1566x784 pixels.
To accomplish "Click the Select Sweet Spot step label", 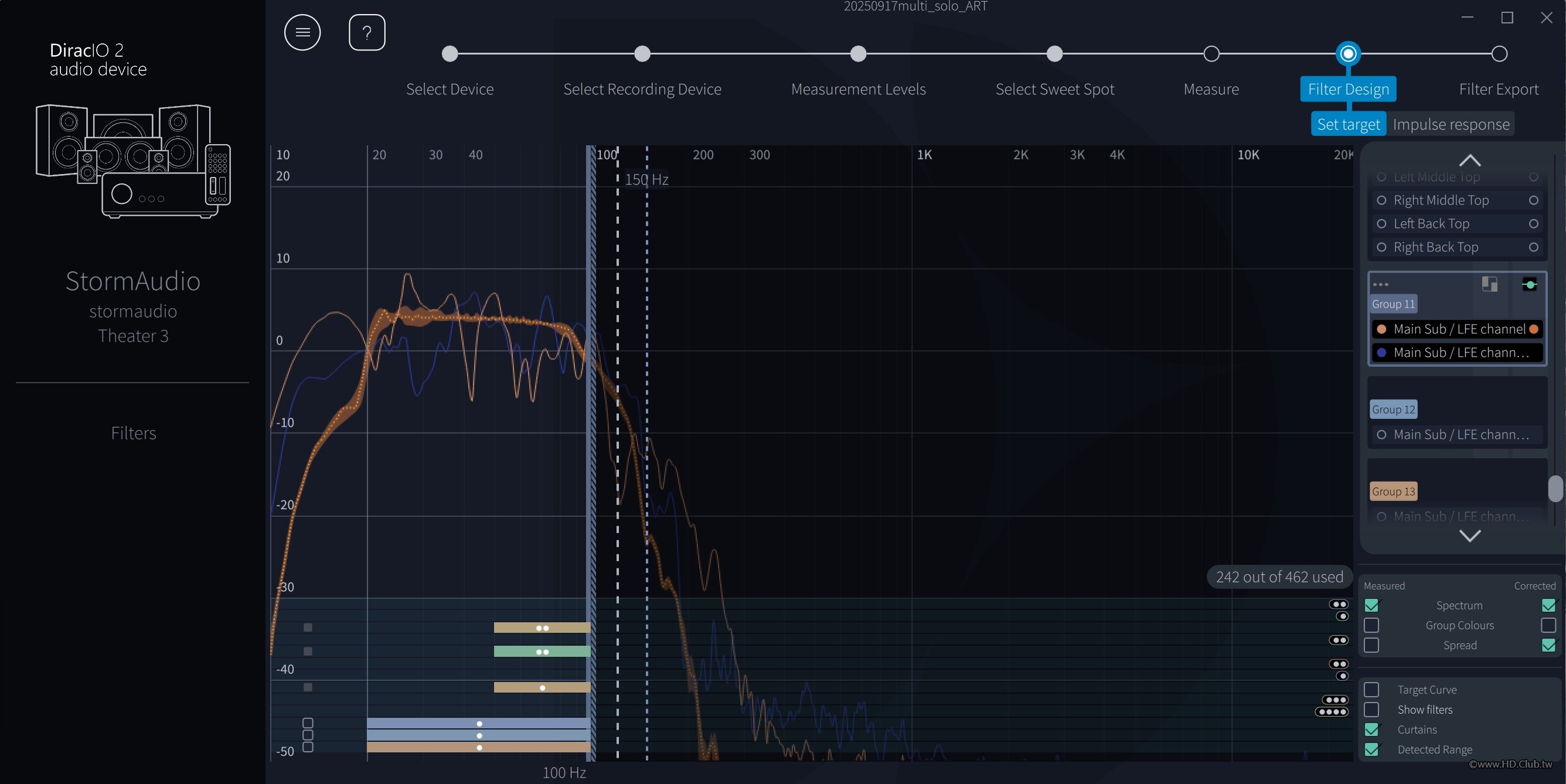I will 1054,89.
